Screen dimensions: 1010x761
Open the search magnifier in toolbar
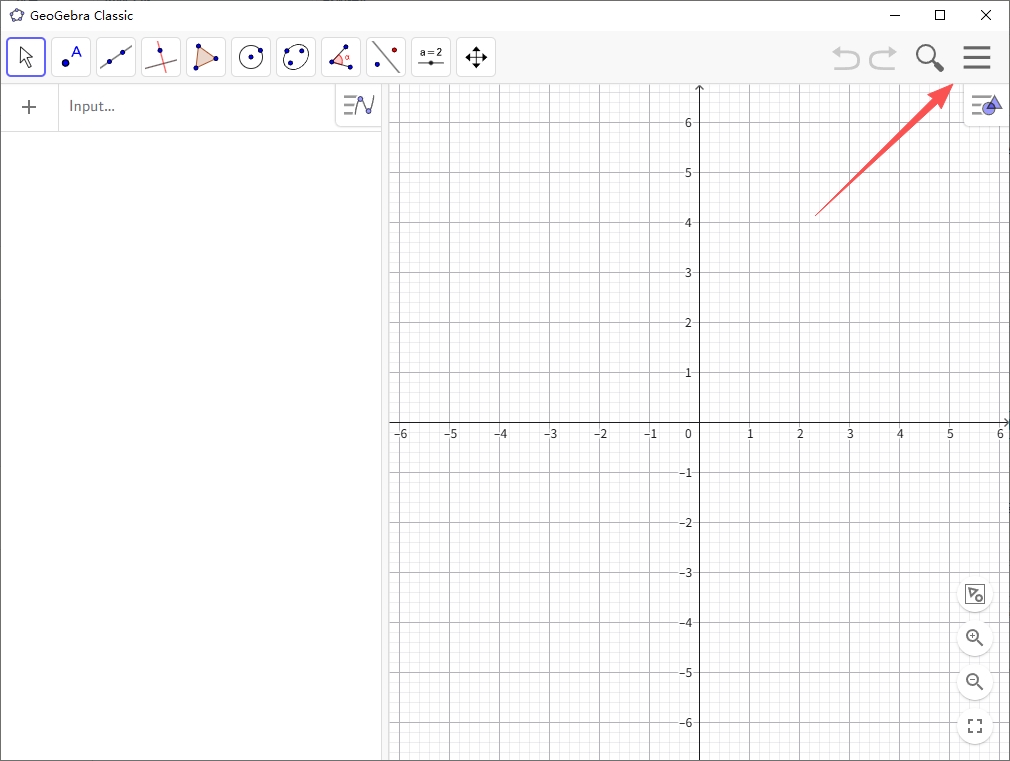pyautogui.click(x=929, y=58)
